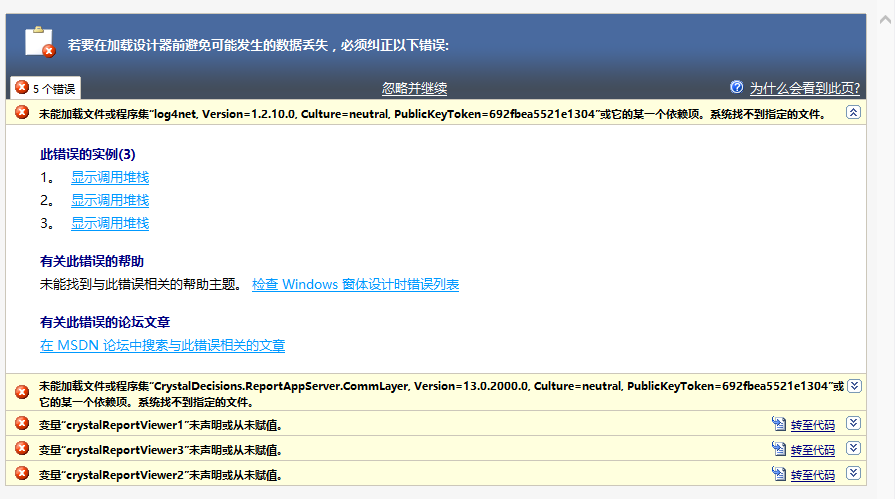Screen dimensions: 895x499
Task: Expand the crystalReportViewer1 error chevron
Action: pos(853,423)
